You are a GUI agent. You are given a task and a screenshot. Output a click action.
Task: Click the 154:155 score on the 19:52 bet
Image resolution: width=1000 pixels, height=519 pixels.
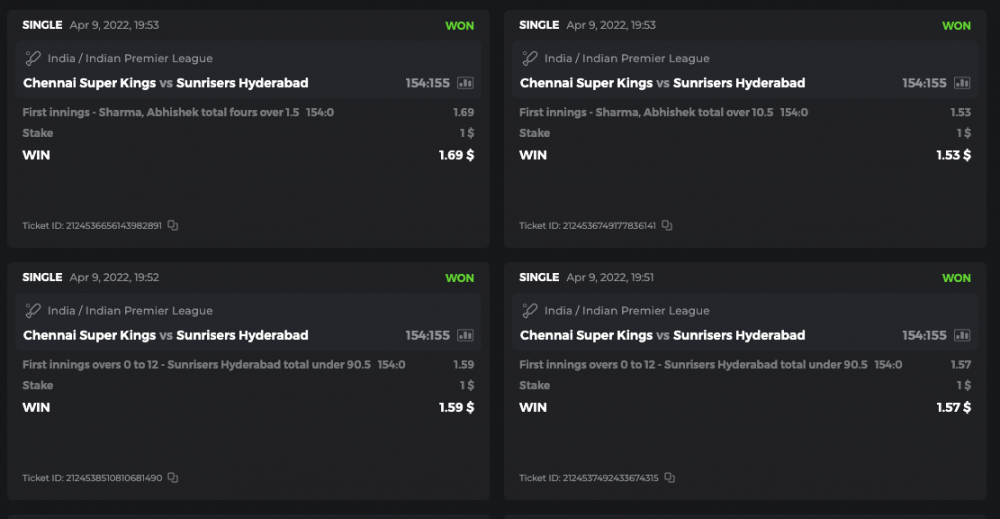[x=427, y=335]
